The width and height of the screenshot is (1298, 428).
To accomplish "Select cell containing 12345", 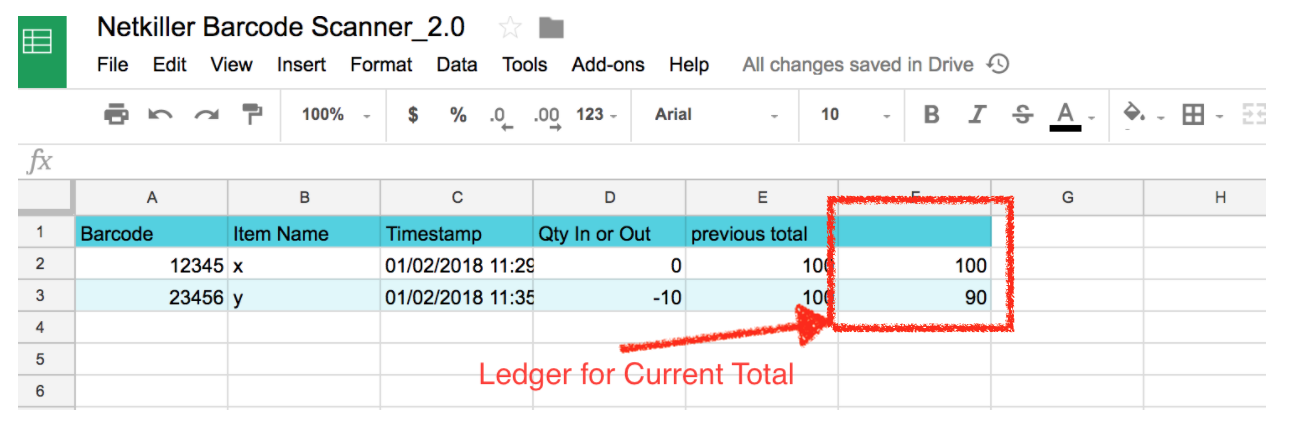I will click(x=151, y=265).
